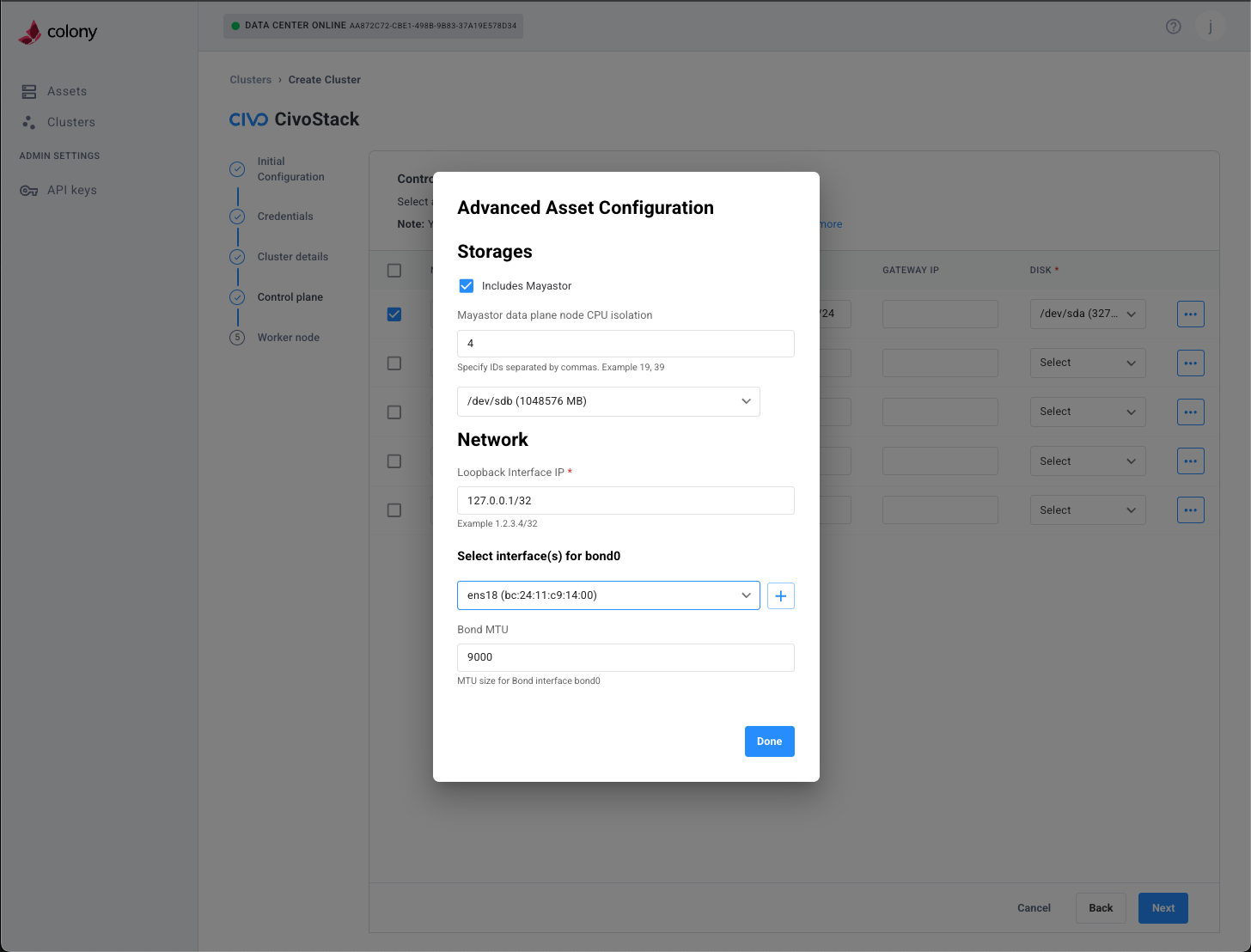Uncheck the selected control plane node row

click(x=394, y=314)
